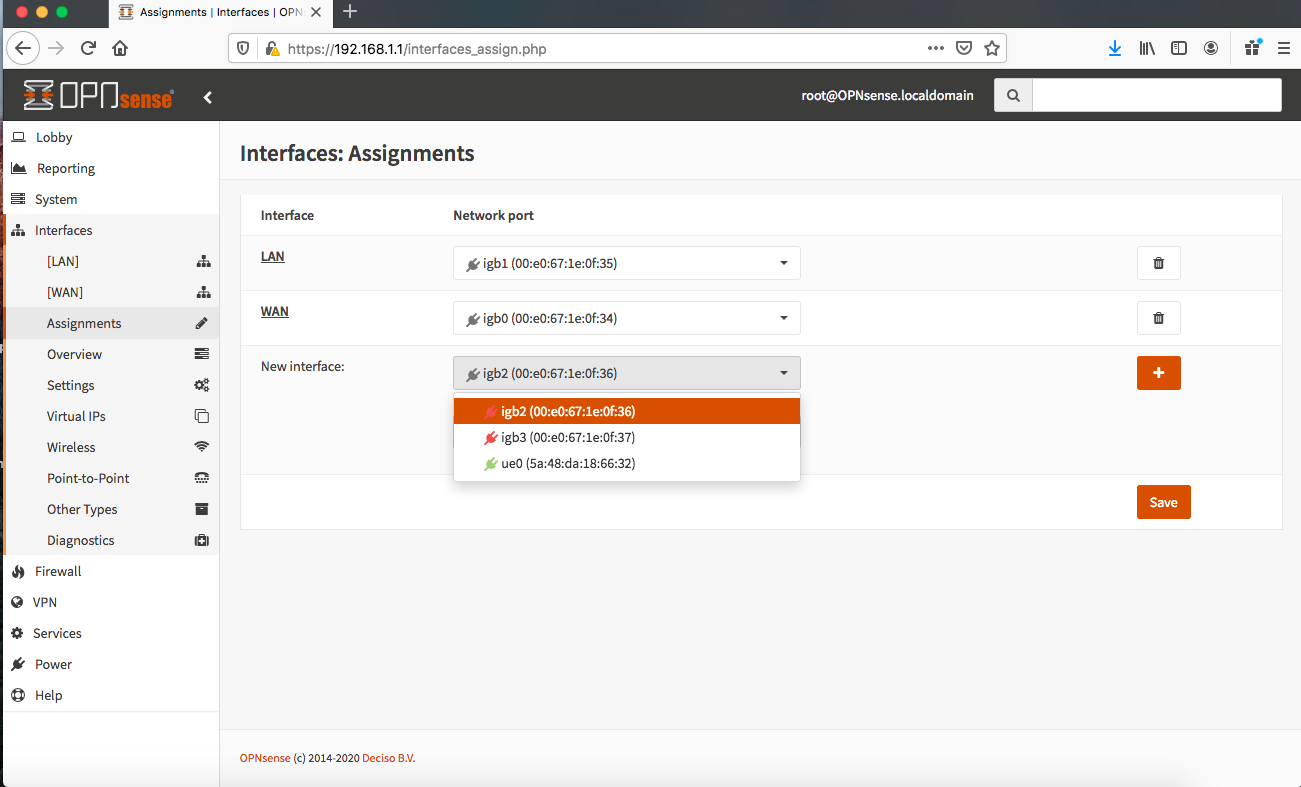Click the phone icon beside Point-to-Point
The width and height of the screenshot is (1301, 787).
click(202, 478)
